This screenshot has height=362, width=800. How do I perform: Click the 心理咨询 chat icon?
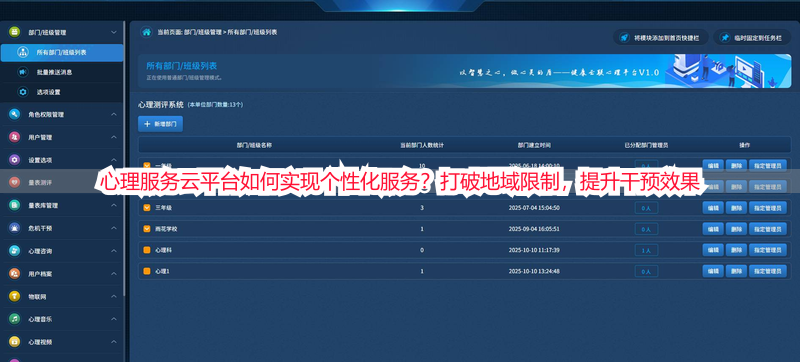[x=14, y=251]
